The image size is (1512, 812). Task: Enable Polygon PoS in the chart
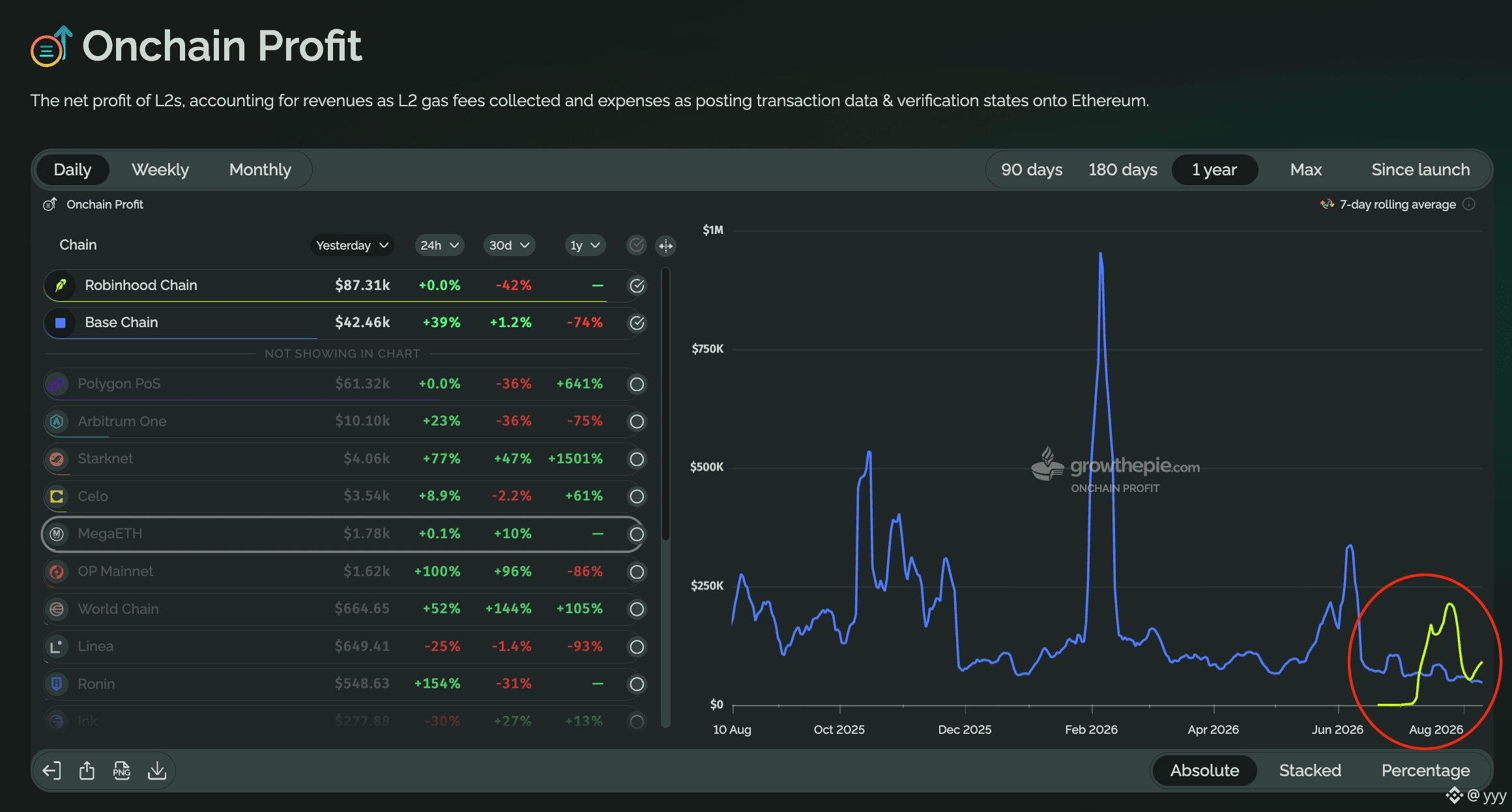point(637,384)
